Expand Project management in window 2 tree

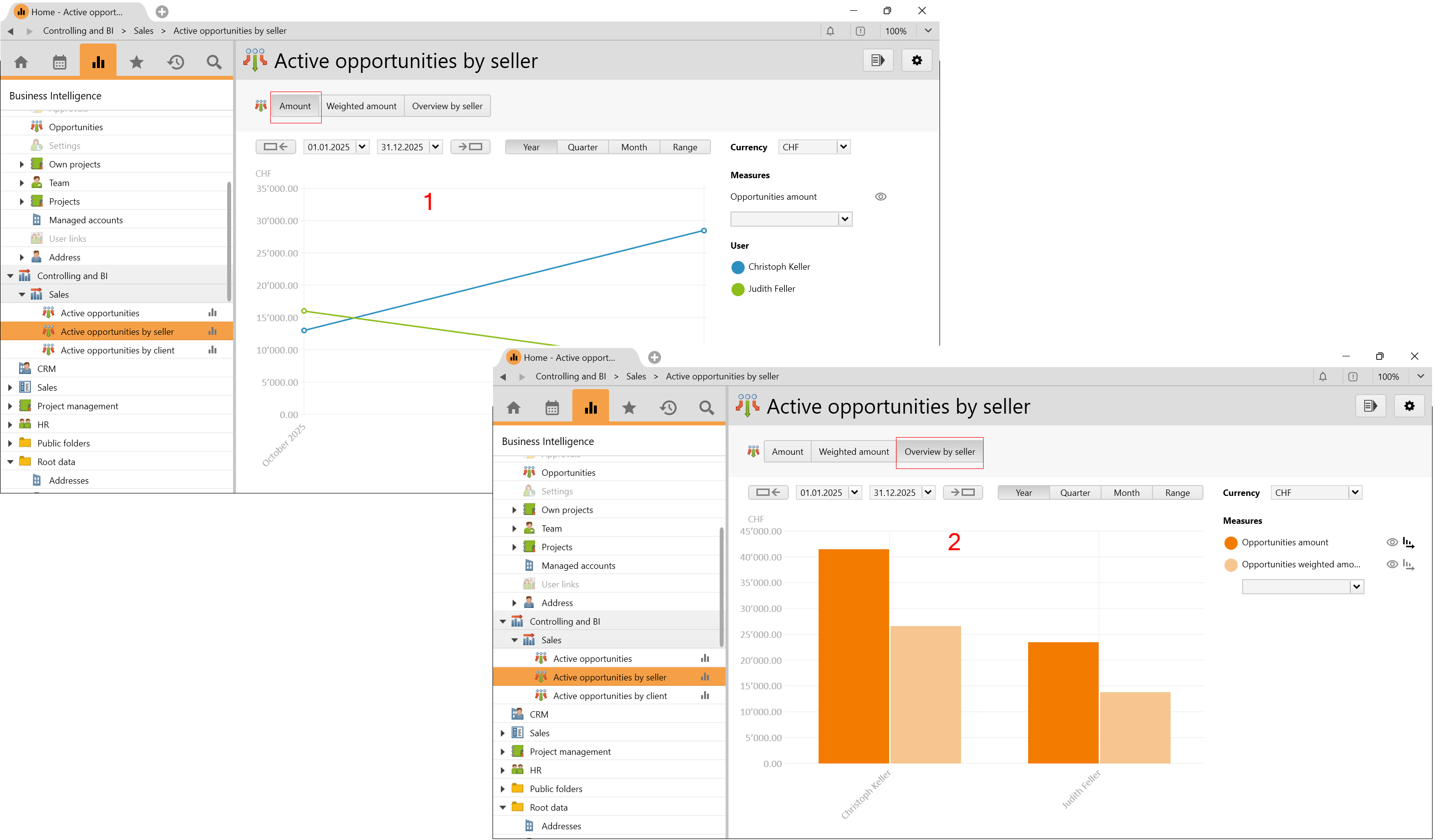503,752
